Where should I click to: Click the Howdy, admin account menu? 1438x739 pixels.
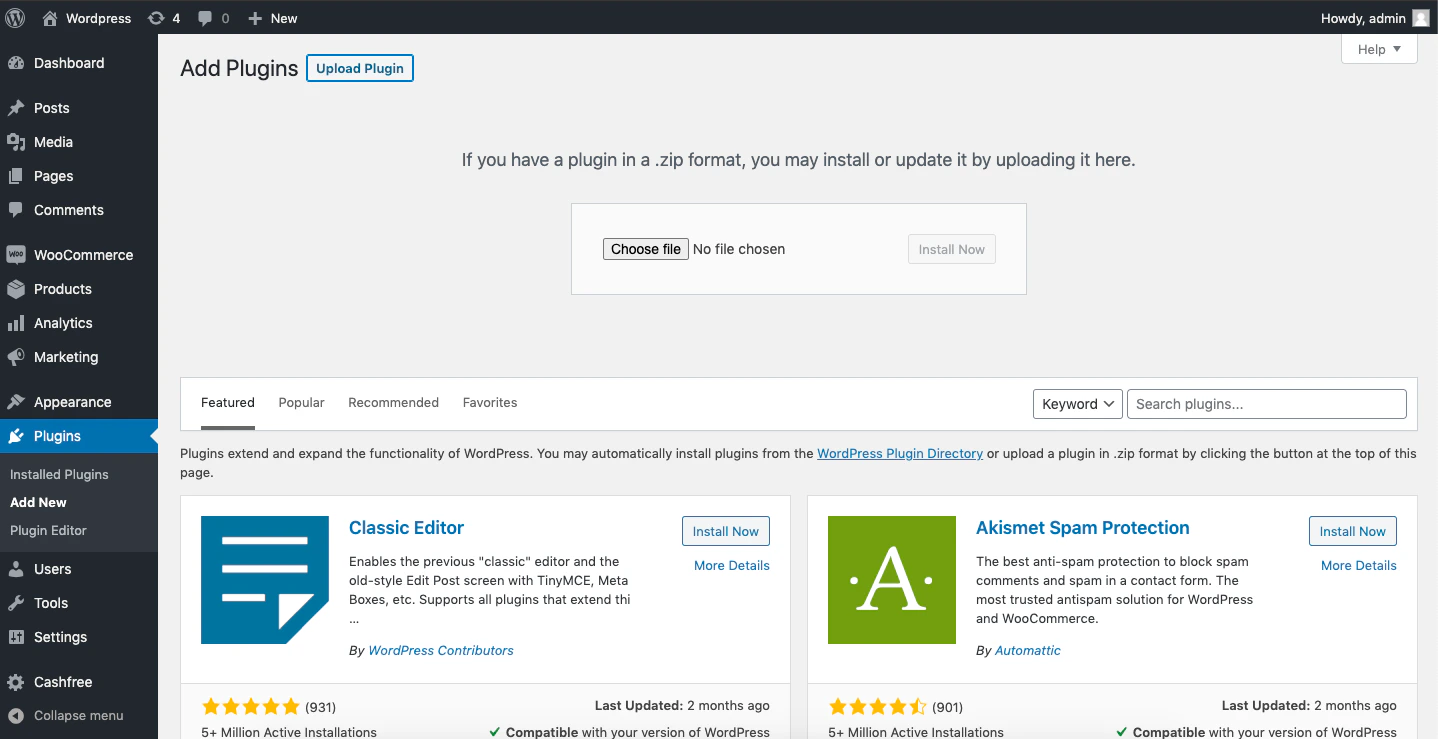click(1375, 18)
